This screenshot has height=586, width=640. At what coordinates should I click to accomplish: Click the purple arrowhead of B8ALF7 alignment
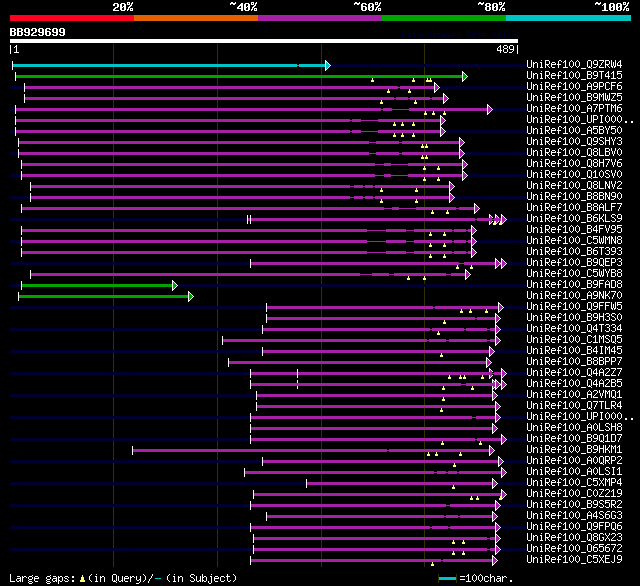(x=476, y=209)
